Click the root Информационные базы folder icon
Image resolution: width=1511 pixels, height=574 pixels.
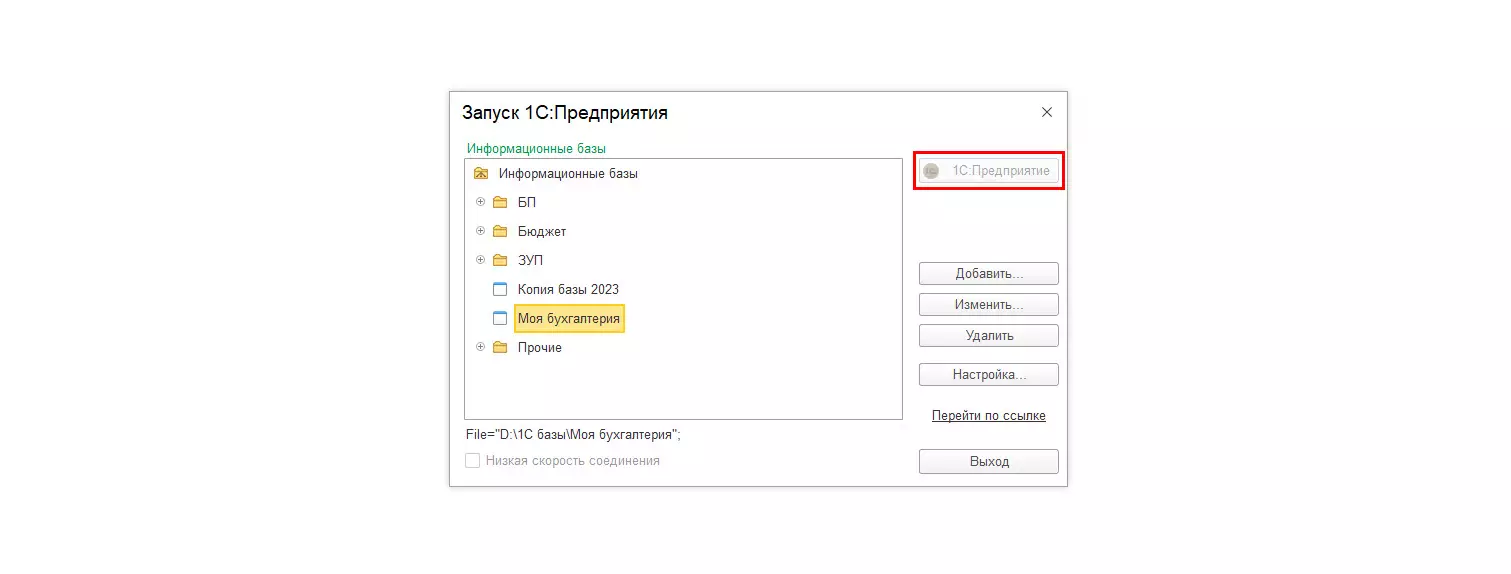481,173
